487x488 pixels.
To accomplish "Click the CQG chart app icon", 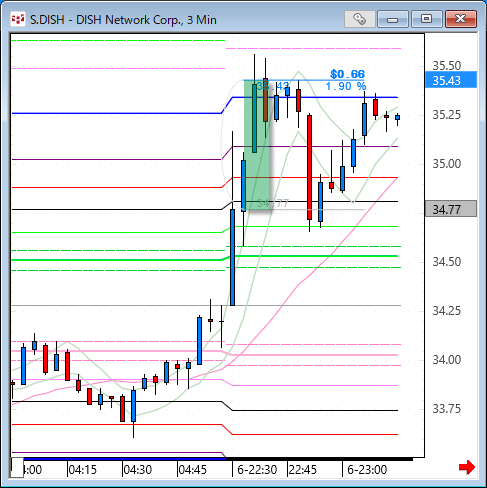I will [18, 19].
